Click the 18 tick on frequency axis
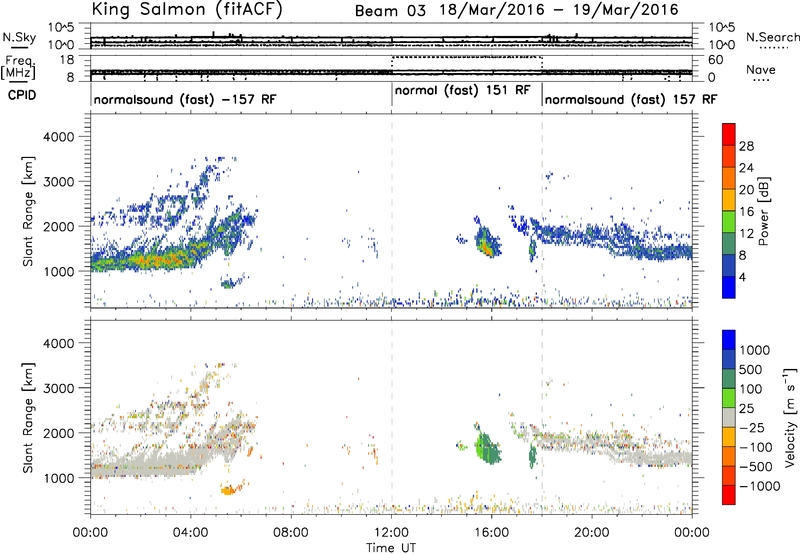800x554 pixels. (x=67, y=60)
